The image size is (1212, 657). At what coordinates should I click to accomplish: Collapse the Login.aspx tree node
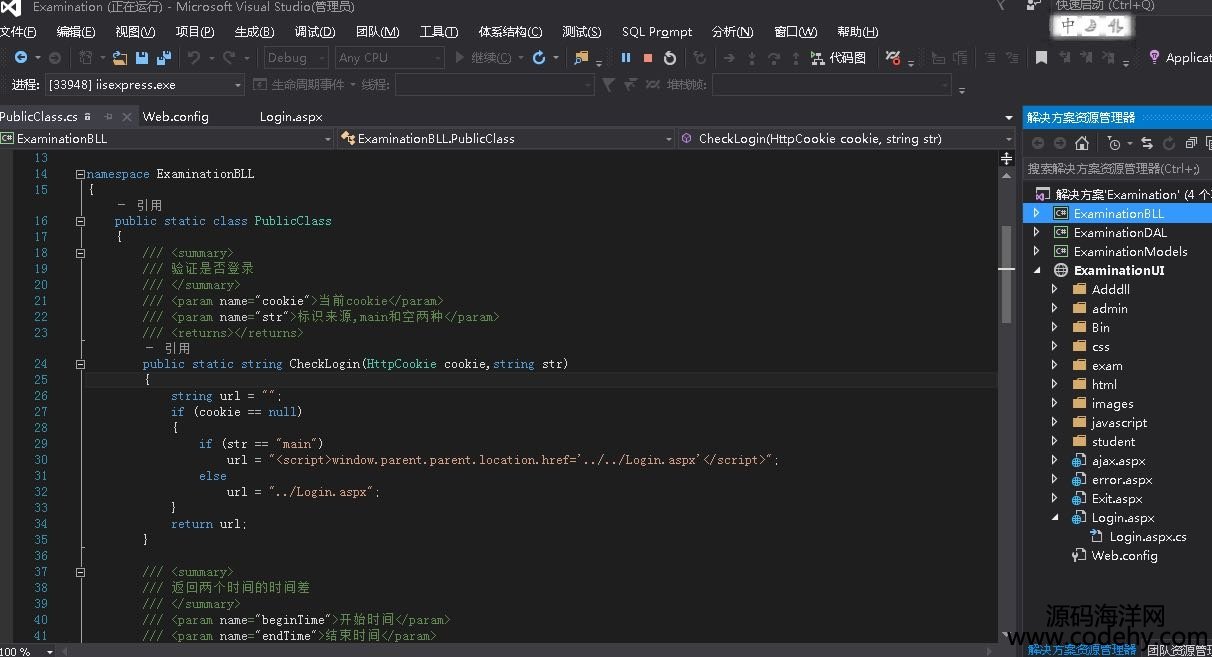(x=1054, y=517)
